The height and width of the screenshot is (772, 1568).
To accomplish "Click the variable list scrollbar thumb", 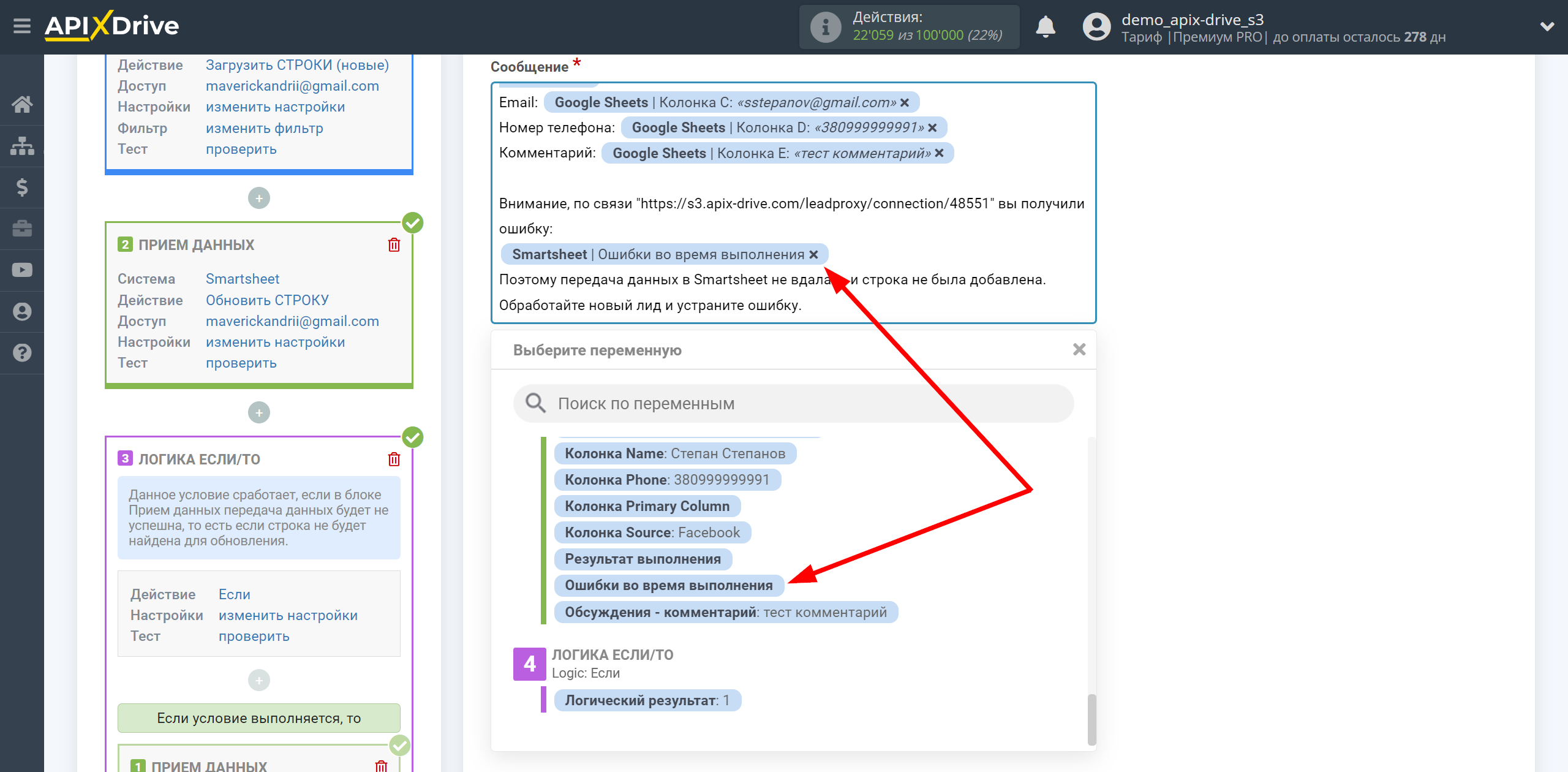I will [1091, 719].
